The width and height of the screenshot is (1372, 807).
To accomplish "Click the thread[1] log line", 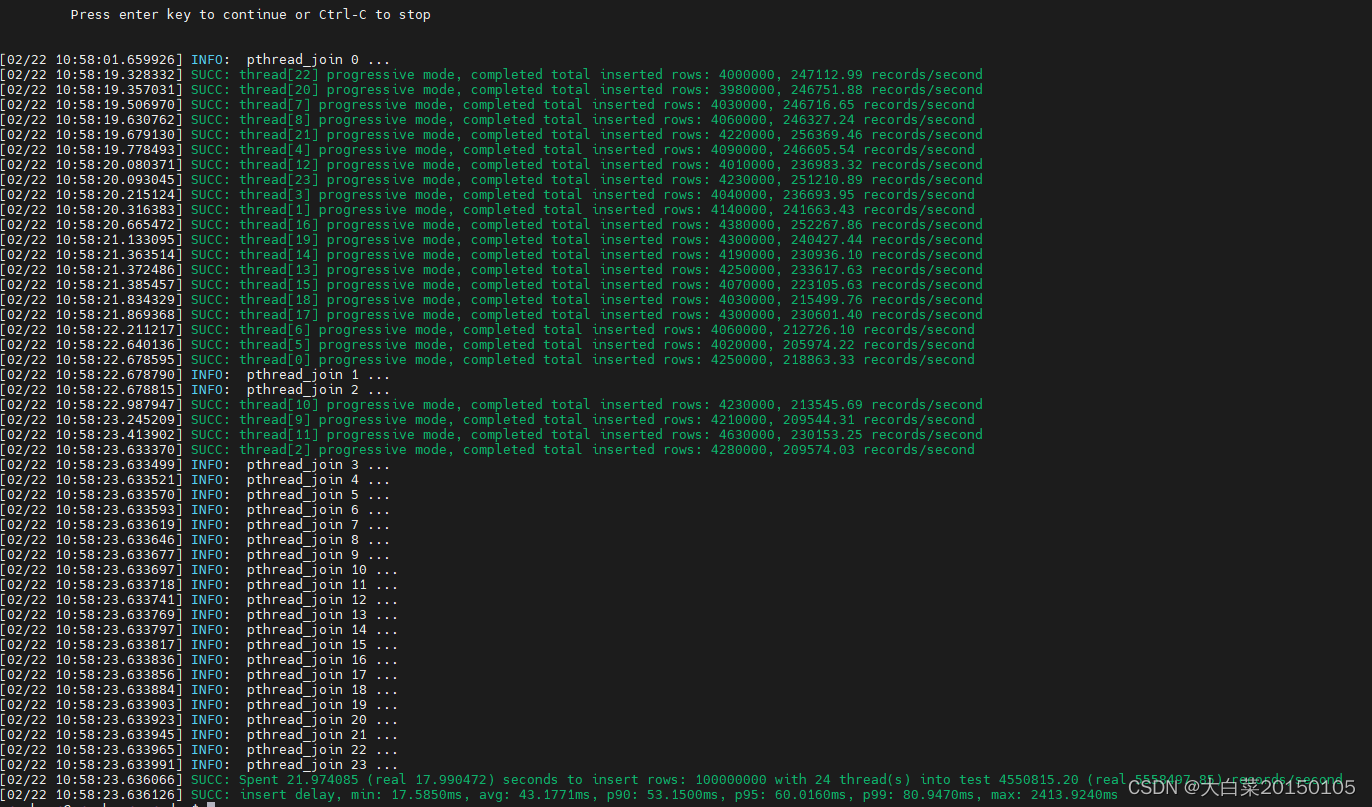I will [x=487, y=210].
